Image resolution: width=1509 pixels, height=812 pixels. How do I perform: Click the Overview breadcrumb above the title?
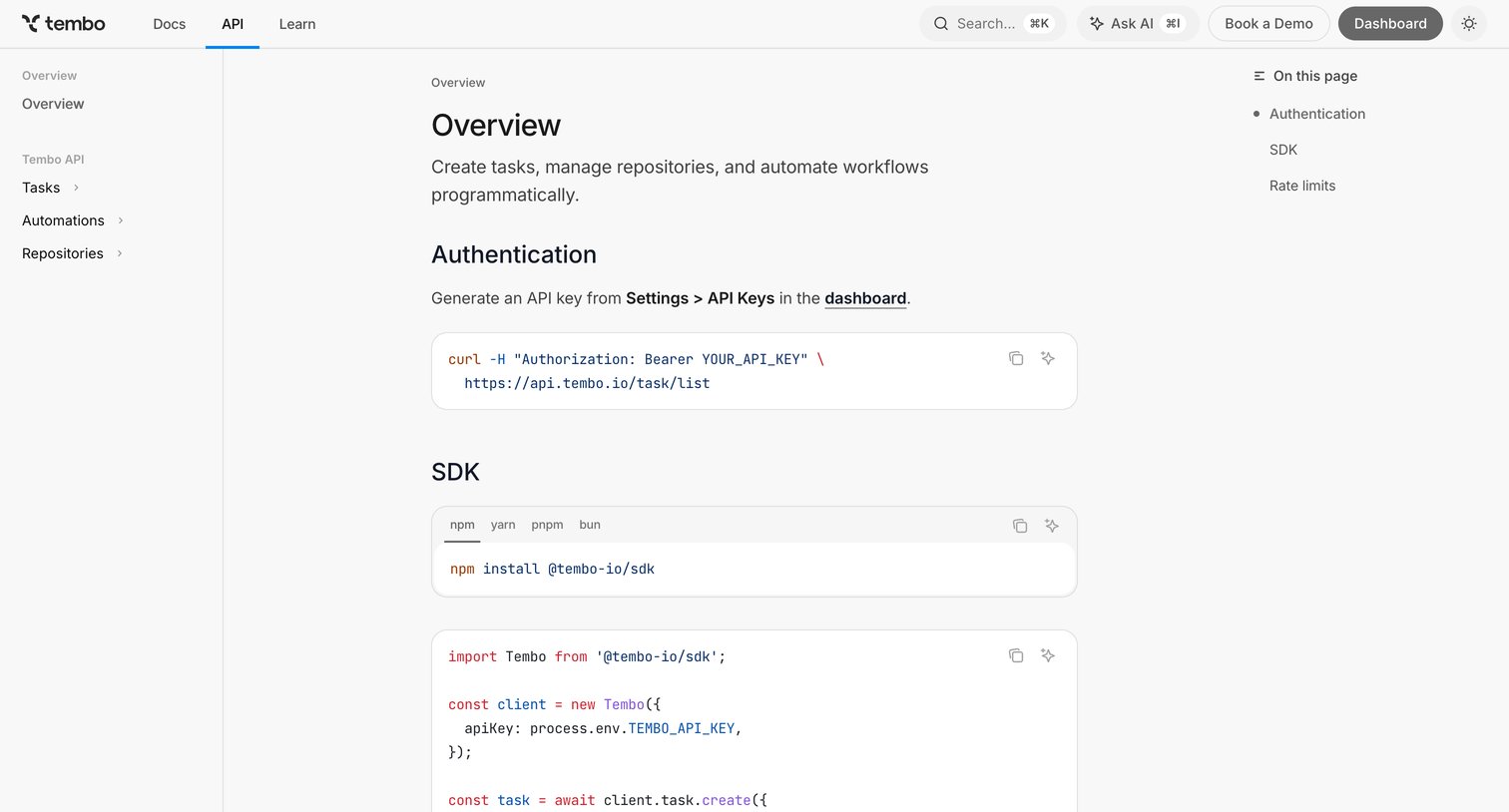pyautogui.click(x=458, y=83)
